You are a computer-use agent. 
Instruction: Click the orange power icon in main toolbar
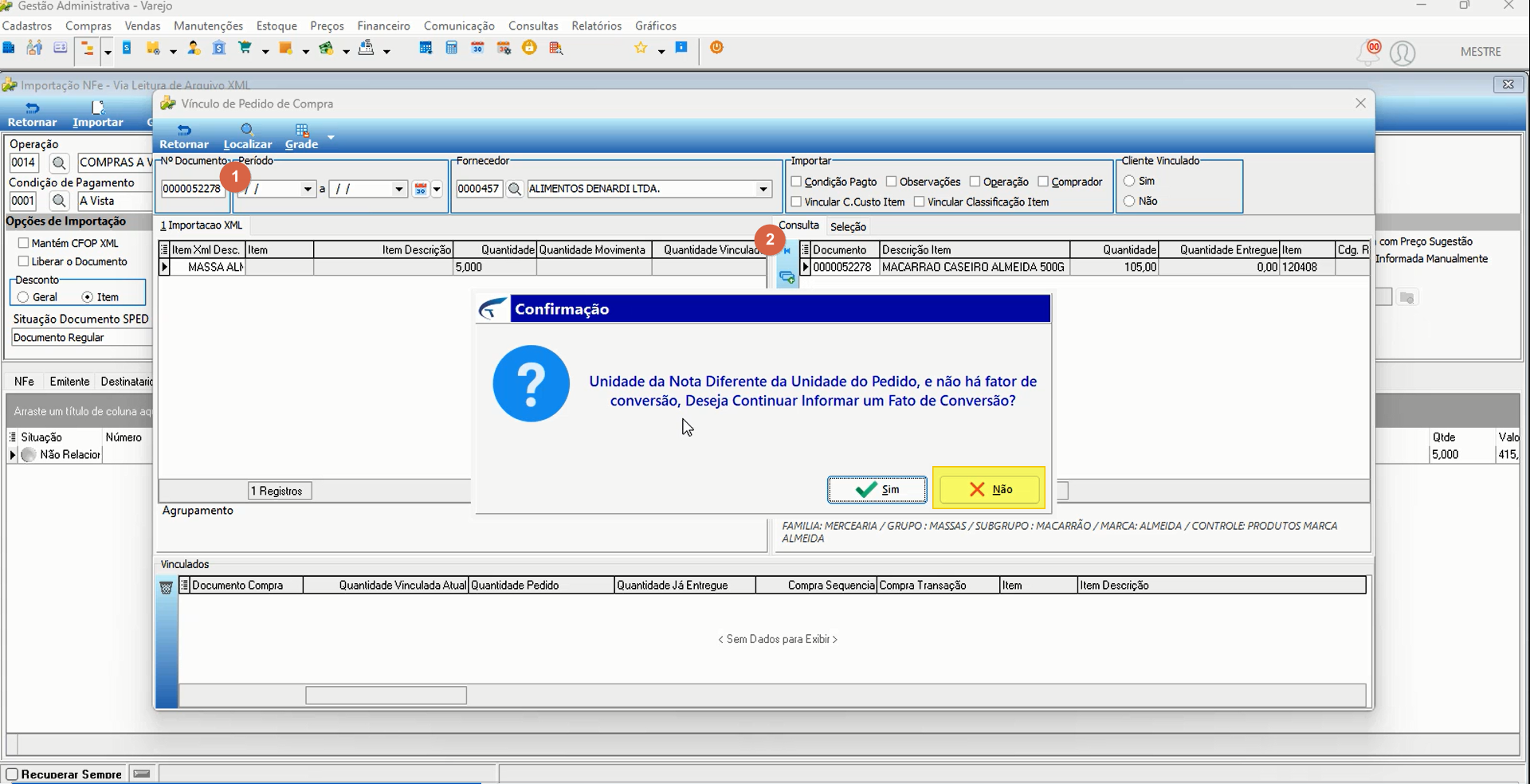click(716, 48)
